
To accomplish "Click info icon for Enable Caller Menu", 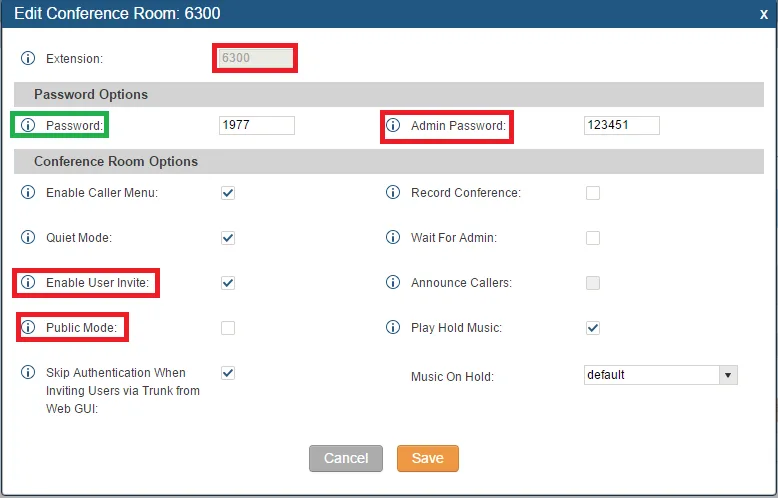I will click(x=28, y=193).
